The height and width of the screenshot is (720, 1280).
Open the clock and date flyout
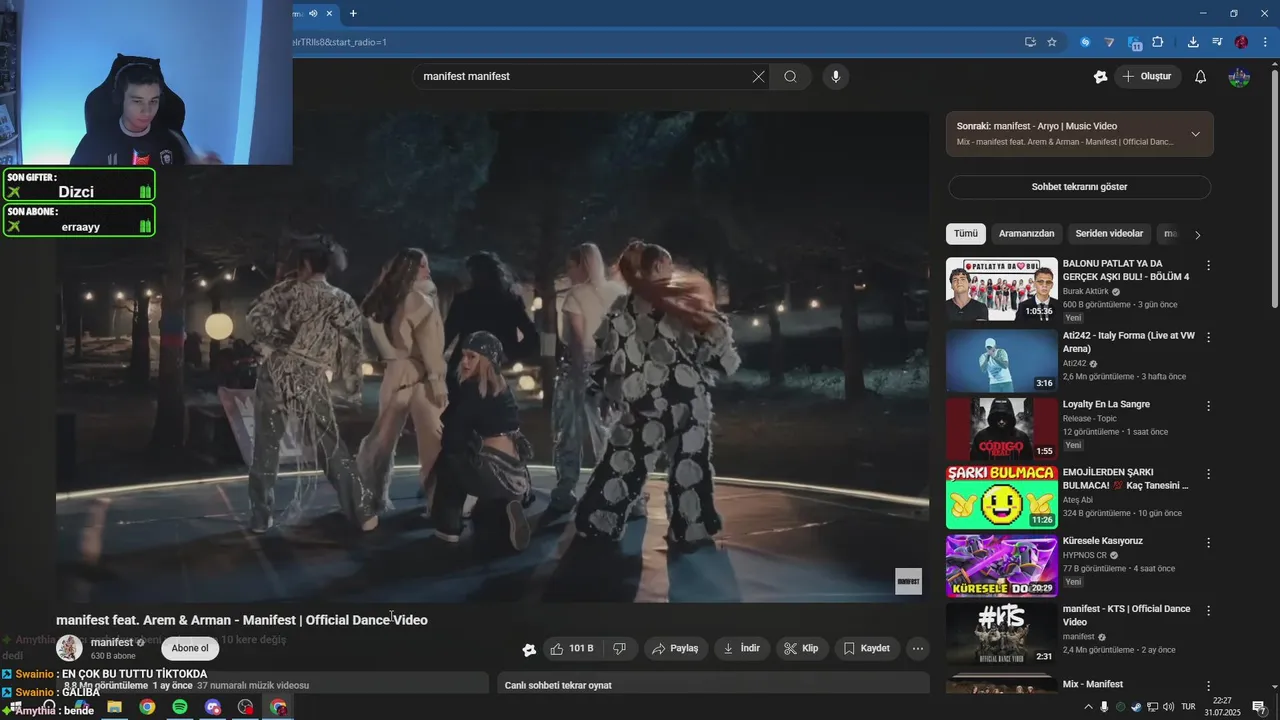(1222, 707)
